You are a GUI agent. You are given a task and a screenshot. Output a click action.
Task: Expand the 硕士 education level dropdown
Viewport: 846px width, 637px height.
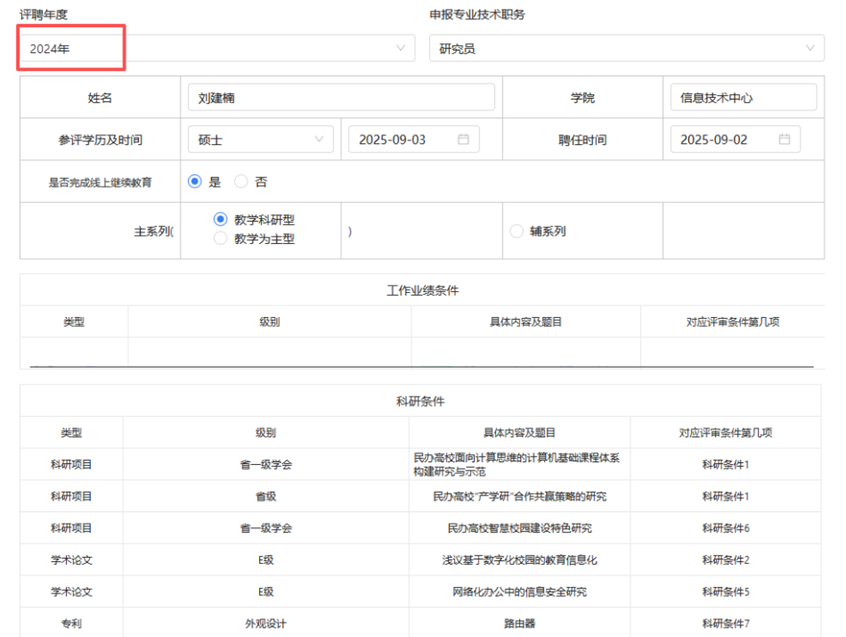(319, 140)
